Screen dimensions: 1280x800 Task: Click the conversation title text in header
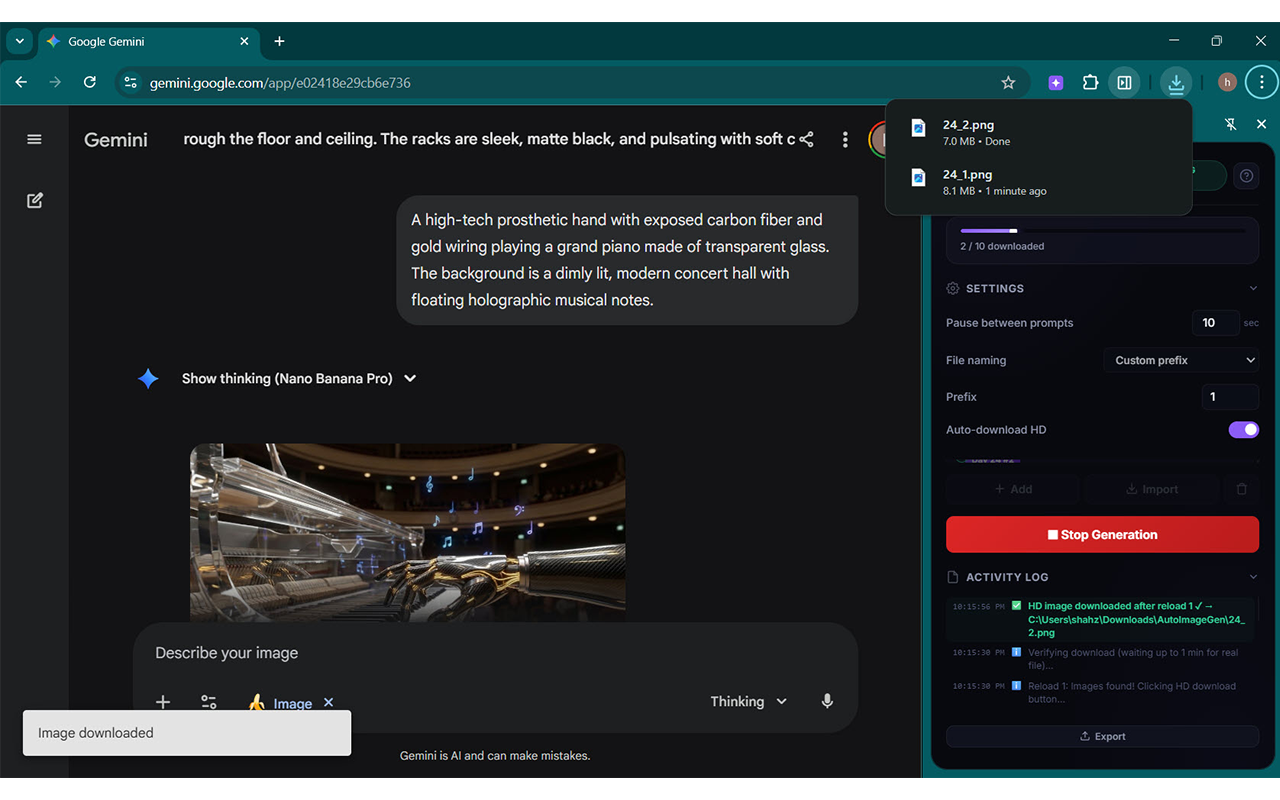click(x=489, y=139)
